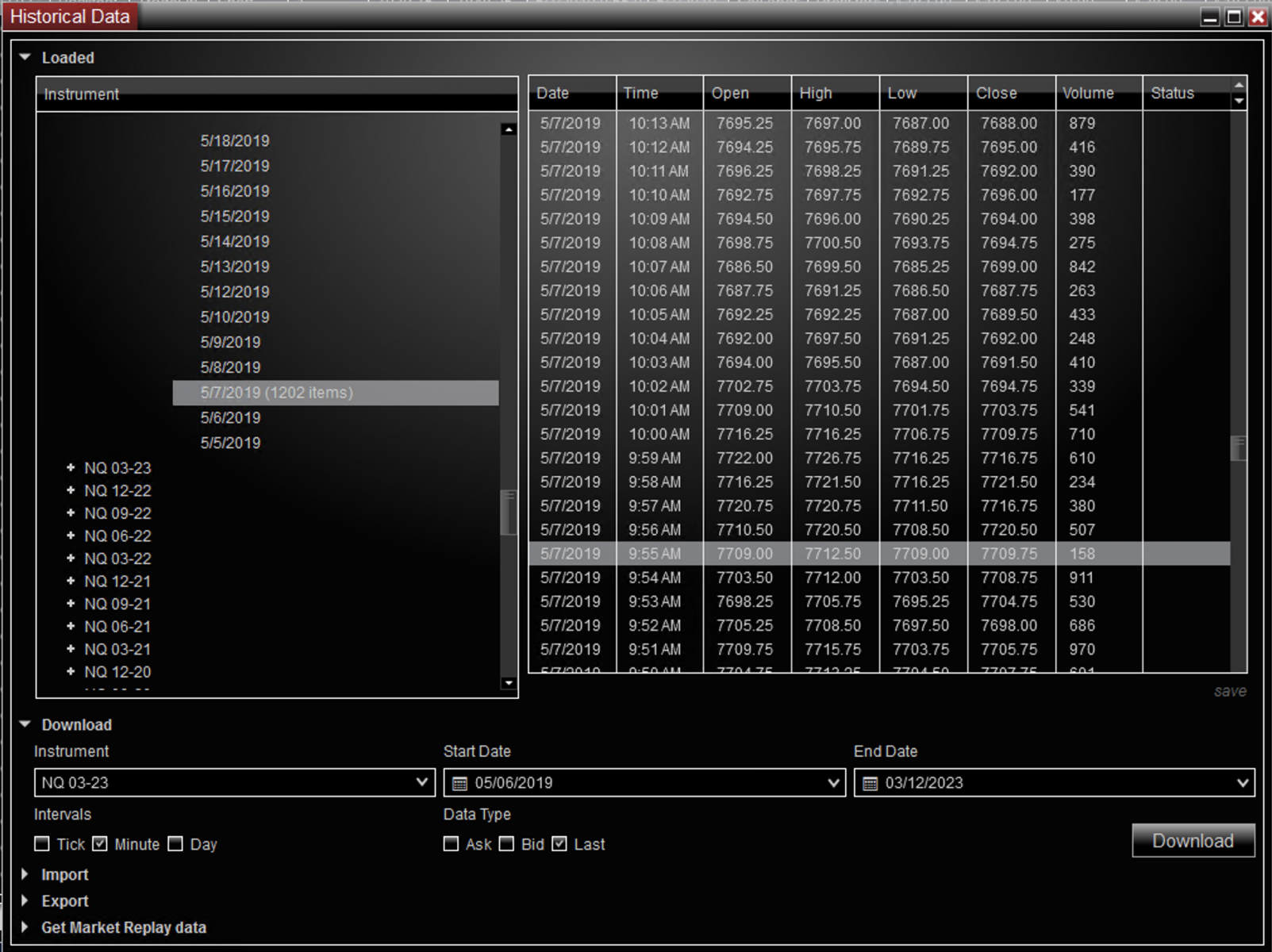This screenshot has width=1272, height=952.
Task: Check the Bid data type box
Action: tap(506, 844)
